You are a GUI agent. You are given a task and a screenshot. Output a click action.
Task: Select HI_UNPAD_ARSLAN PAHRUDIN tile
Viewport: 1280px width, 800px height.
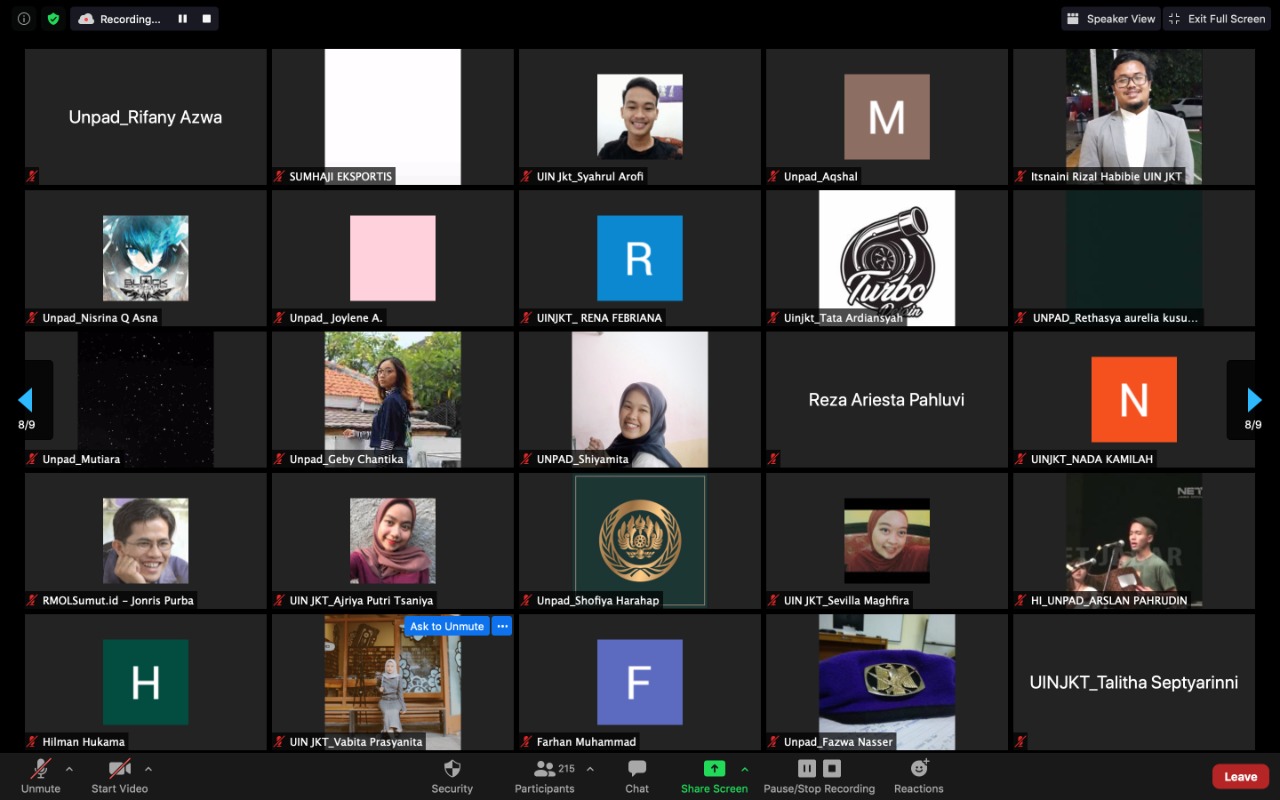point(1134,541)
